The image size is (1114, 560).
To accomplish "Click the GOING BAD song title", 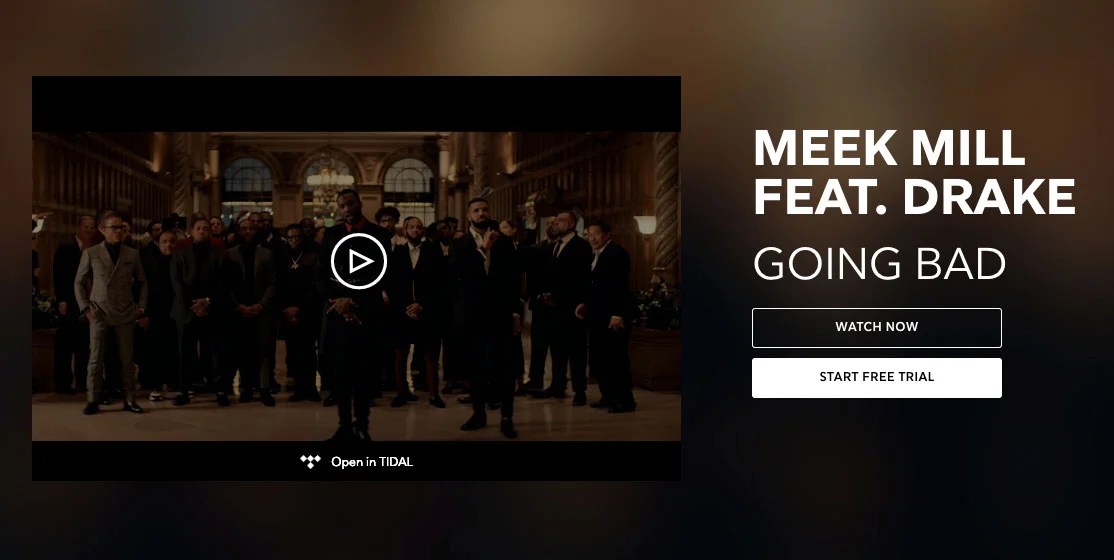I will 880,264.
